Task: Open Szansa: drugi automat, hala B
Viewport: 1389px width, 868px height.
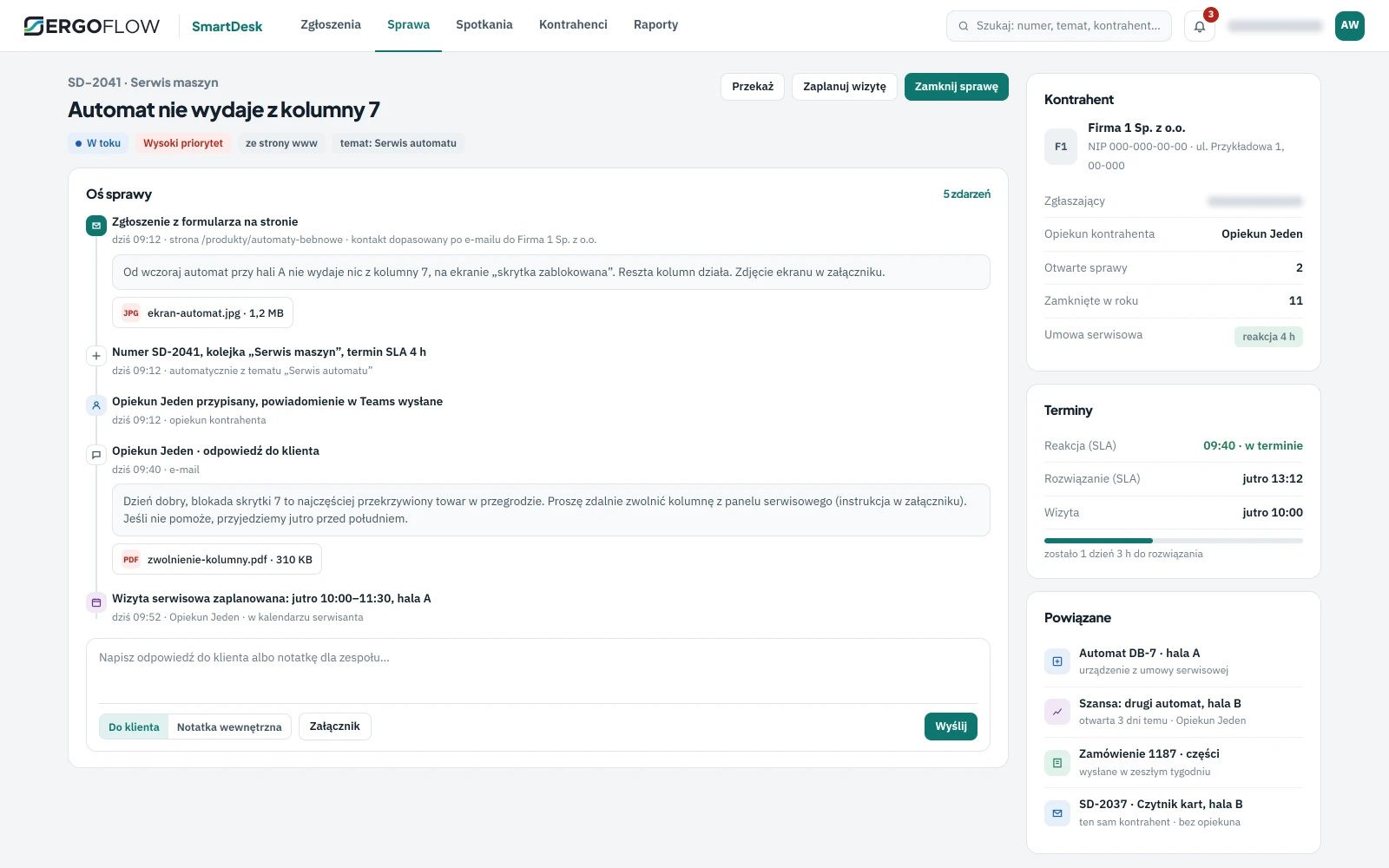Action: tap(1174, 712)
